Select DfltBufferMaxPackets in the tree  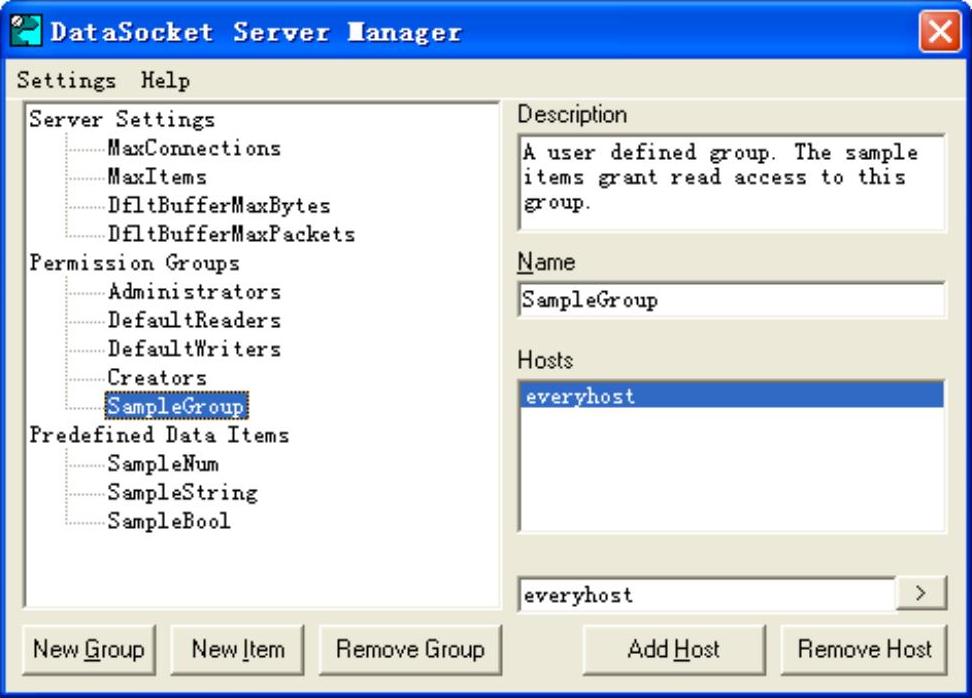coord(231,234)
